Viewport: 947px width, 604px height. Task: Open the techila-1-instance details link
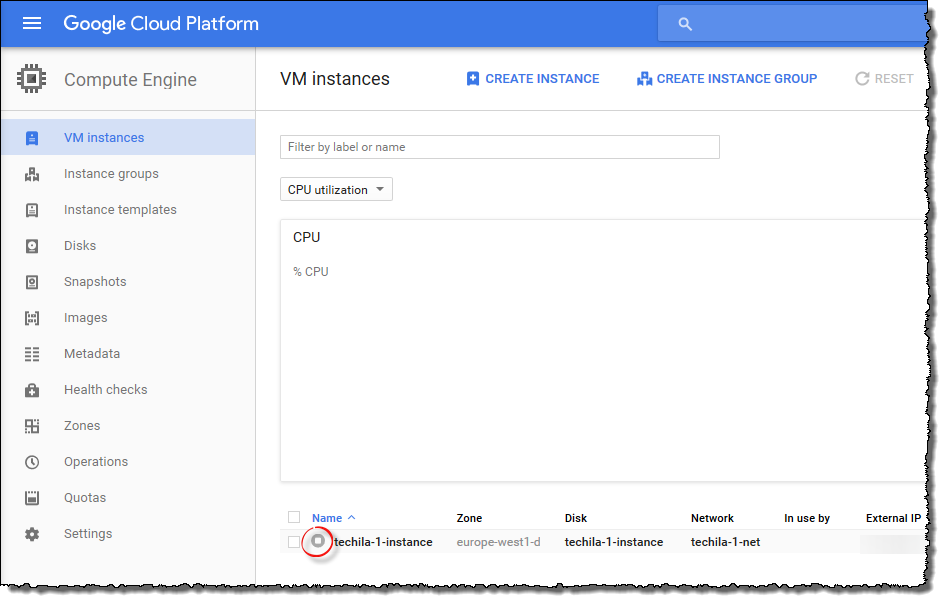[383, 542]
